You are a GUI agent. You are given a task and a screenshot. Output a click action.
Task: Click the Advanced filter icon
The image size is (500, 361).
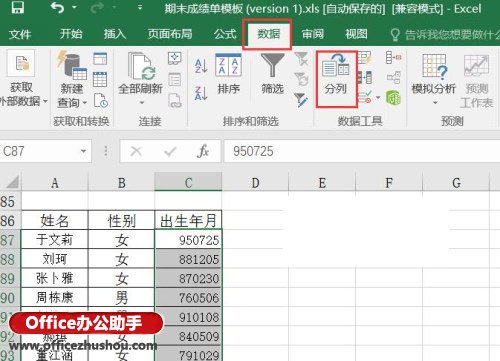(x=301, y=100)
